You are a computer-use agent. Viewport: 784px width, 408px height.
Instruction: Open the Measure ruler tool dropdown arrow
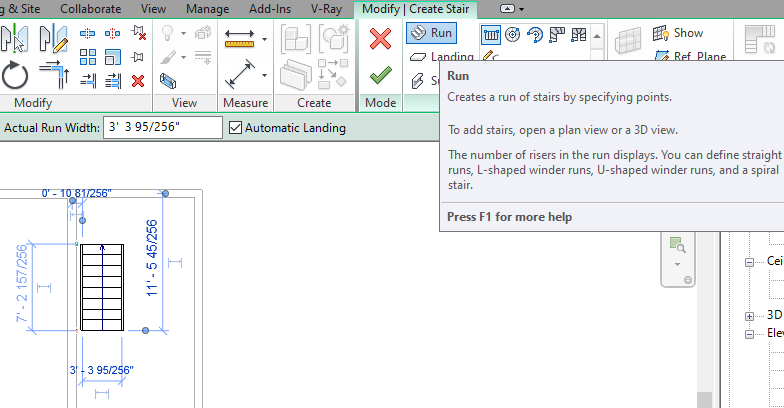[264, 39]
